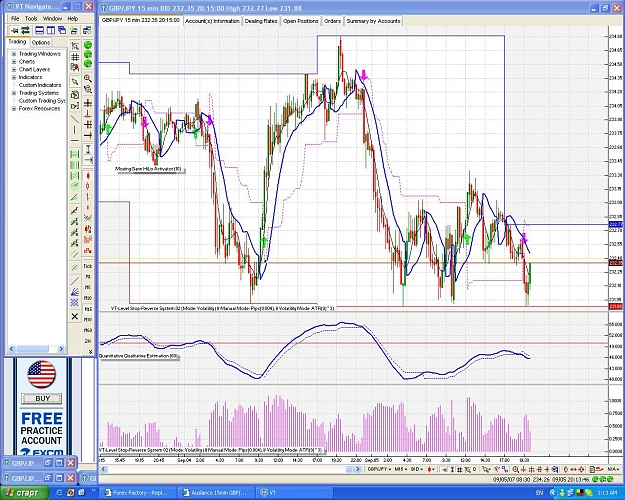
Task: Open Forex Factory taskbar window
Action: (137, 493)
